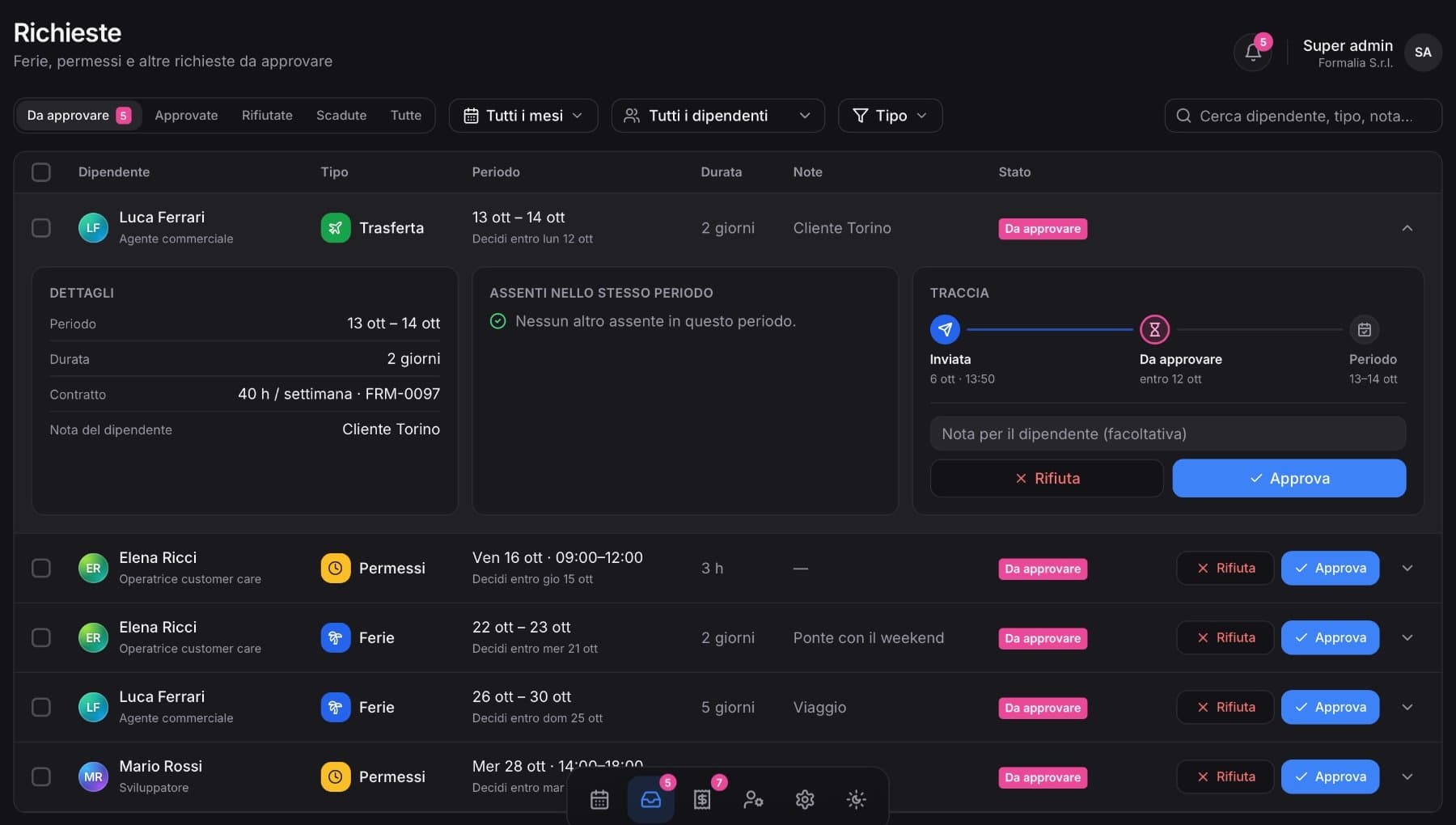Reject Luca Ferrari's Viaggio Ferie request
This screenshot has width=1456, height=825.
1225,707
